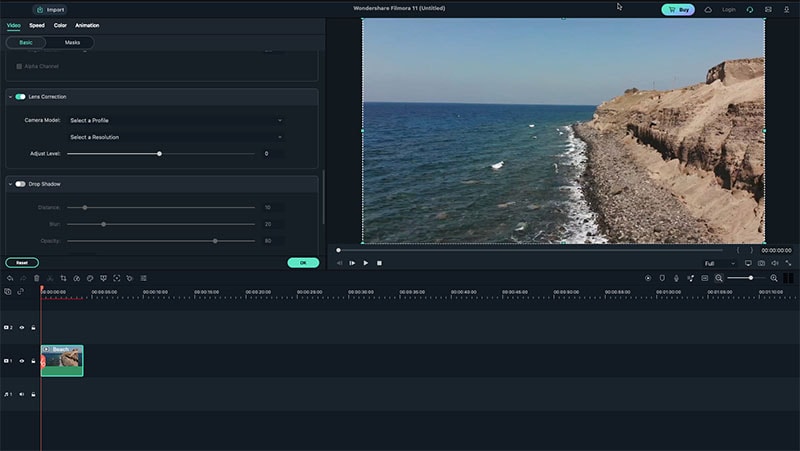Open the Full preview quality dropdown

719,263
